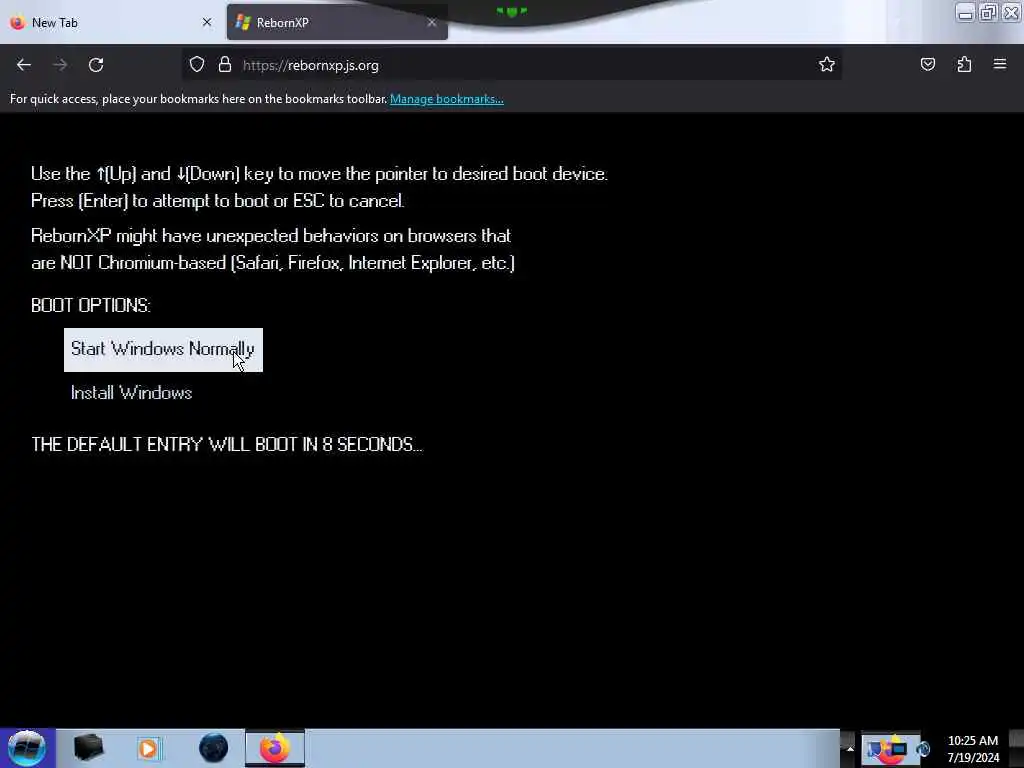Click the default entry boot countdown text
The height and width of the screenshot is (768, 1024).
(227, 445)
